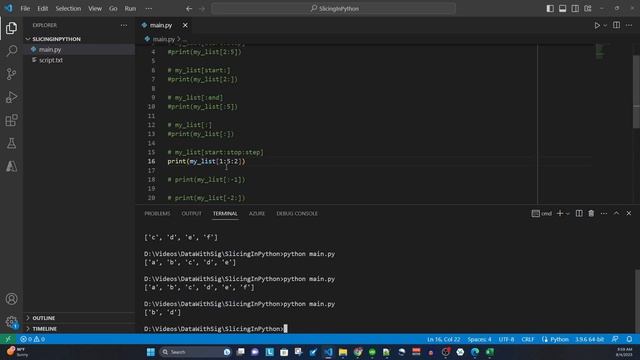Open the File menu
The height and width of the screenshot is (360, 640).
[x=25, y=9]
